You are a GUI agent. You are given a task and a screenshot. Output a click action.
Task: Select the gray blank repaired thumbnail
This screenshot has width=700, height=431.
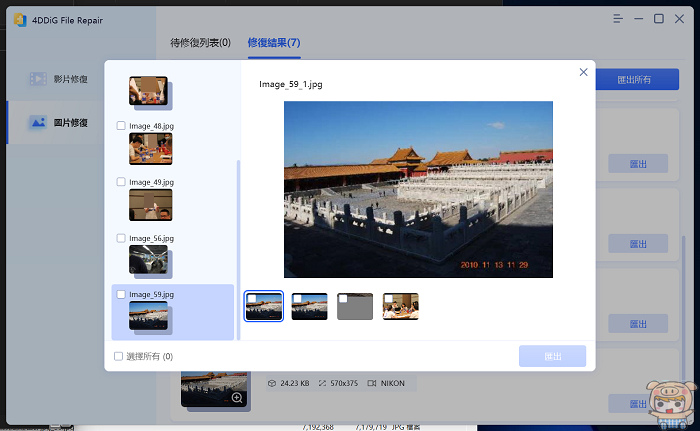coord(355,306)
